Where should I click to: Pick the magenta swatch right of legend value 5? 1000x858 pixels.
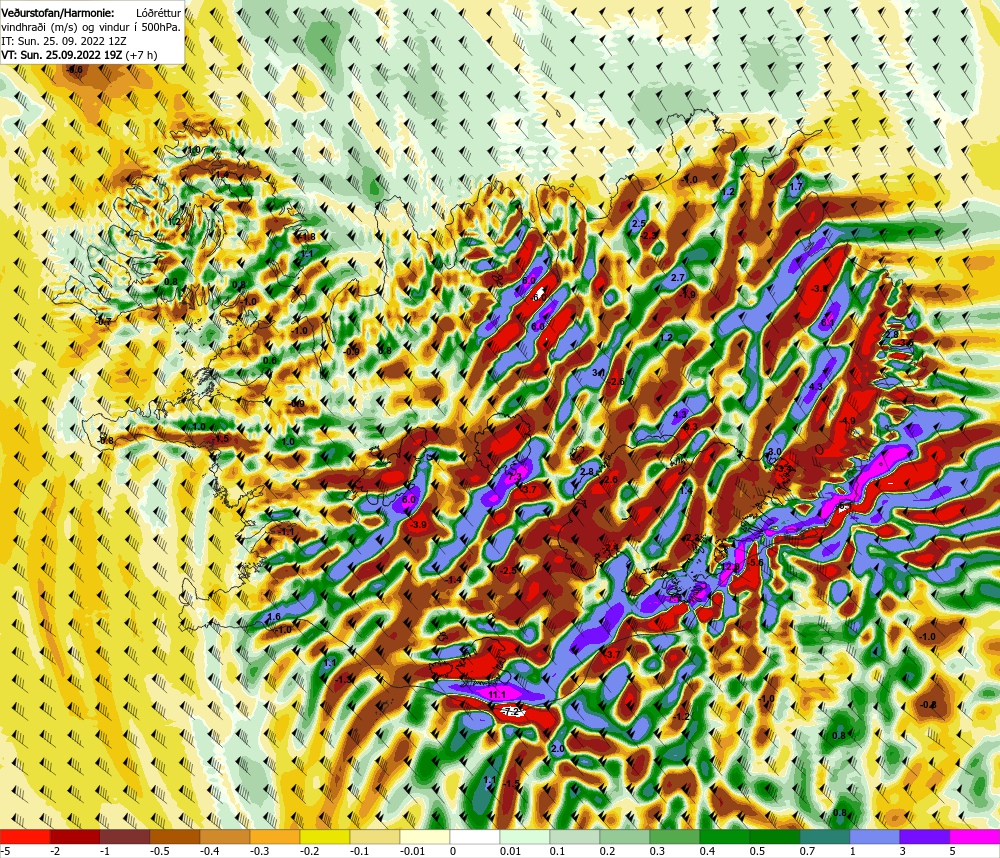(x=975, y=836)
